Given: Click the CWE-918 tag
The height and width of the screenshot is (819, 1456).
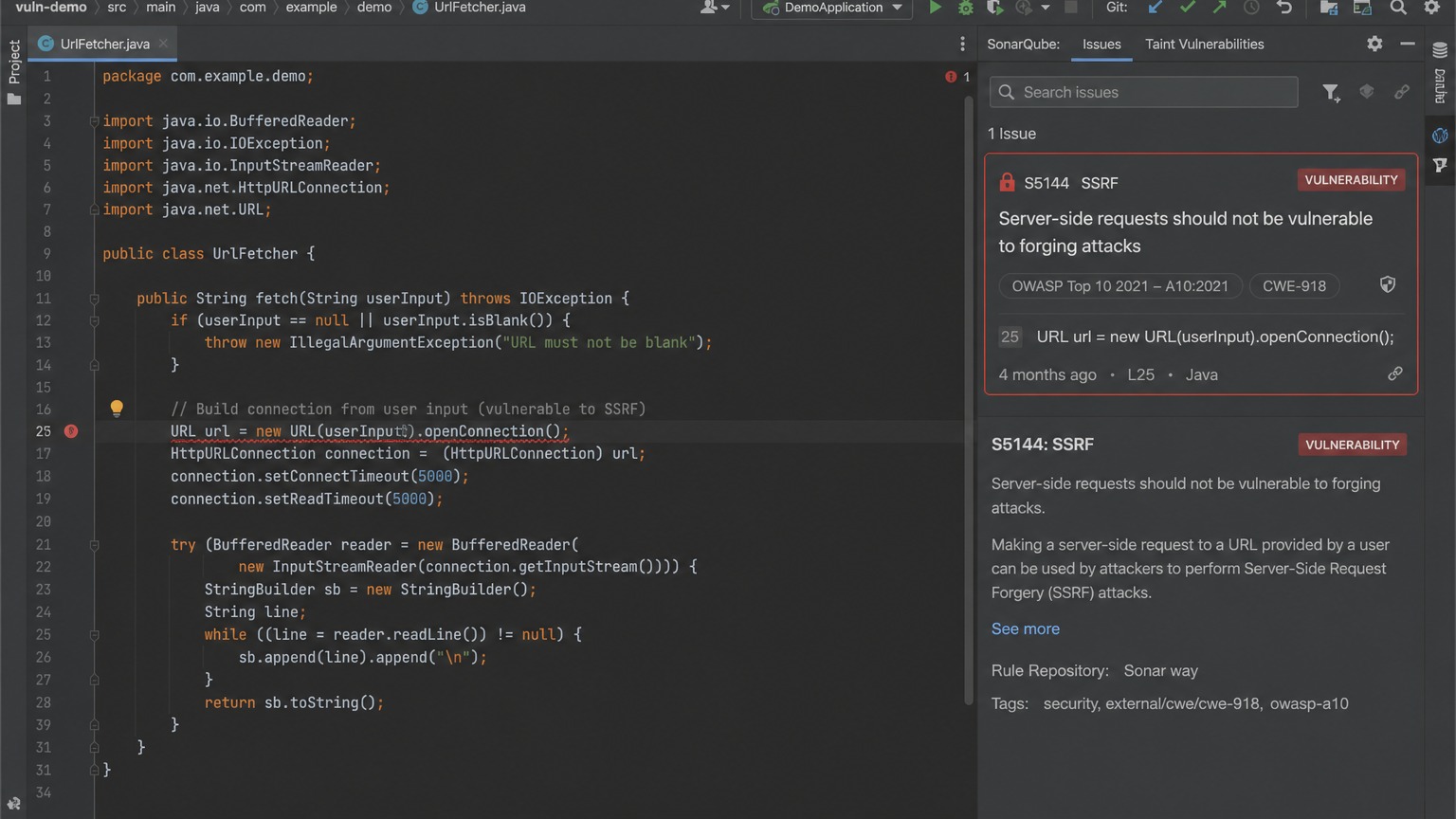Looking at the screenshot, I should tap(1294, 286).
